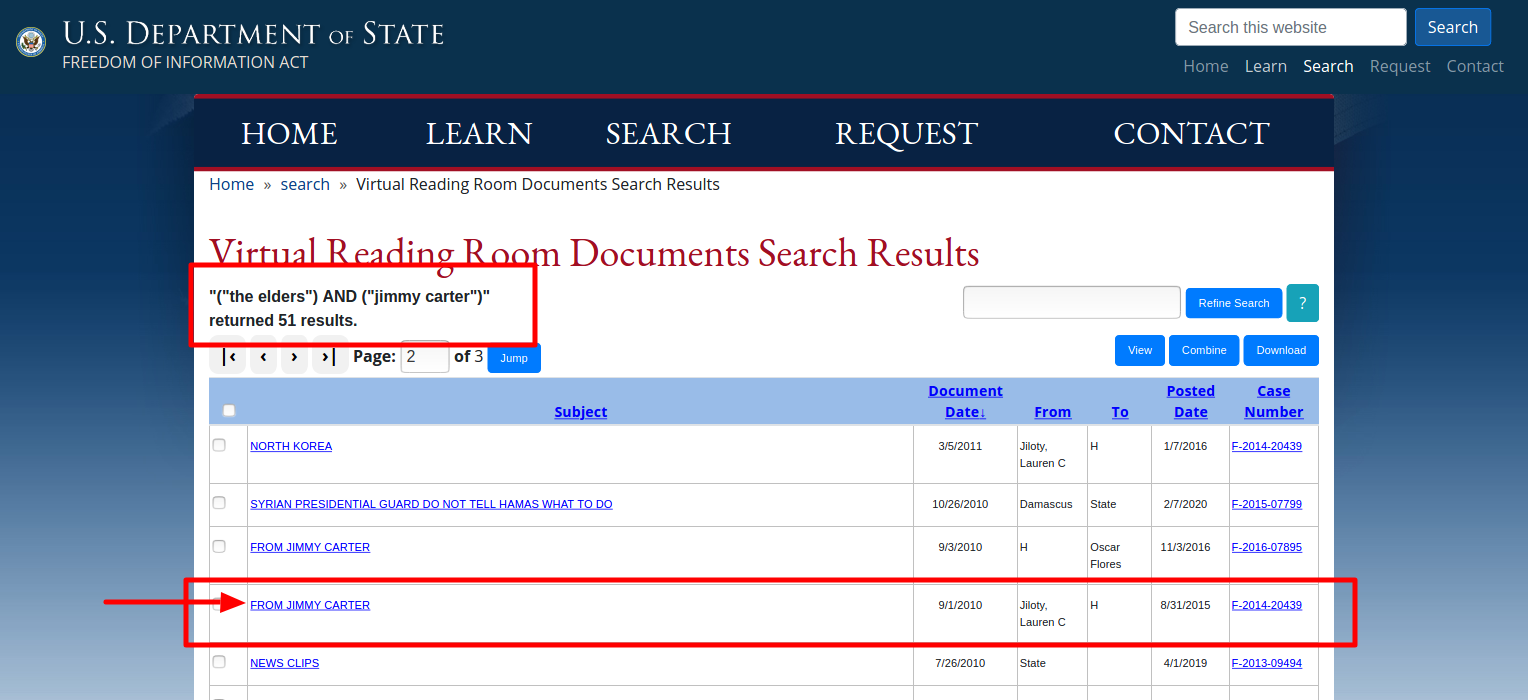Sort results by the To column
This screenshot has width=1528, height=700.
tap(1120, 412)
